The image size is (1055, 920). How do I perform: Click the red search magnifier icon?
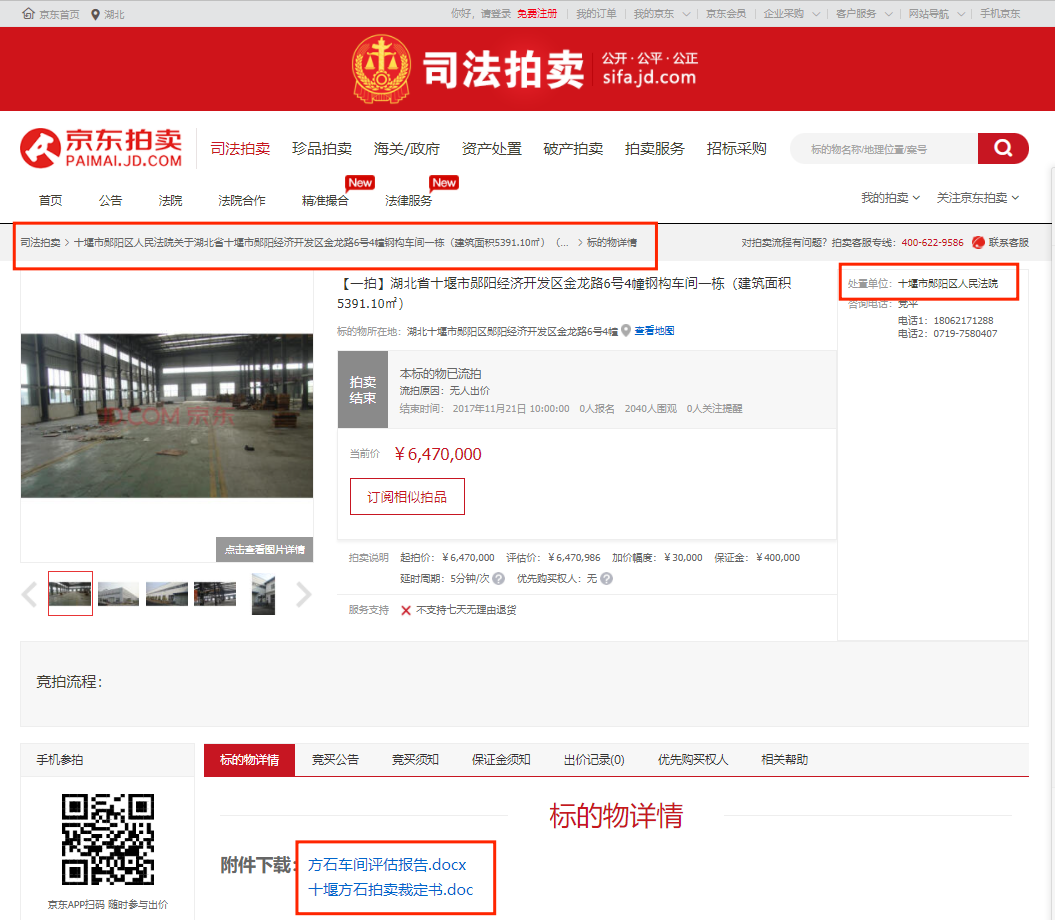tap(1003, 147)
